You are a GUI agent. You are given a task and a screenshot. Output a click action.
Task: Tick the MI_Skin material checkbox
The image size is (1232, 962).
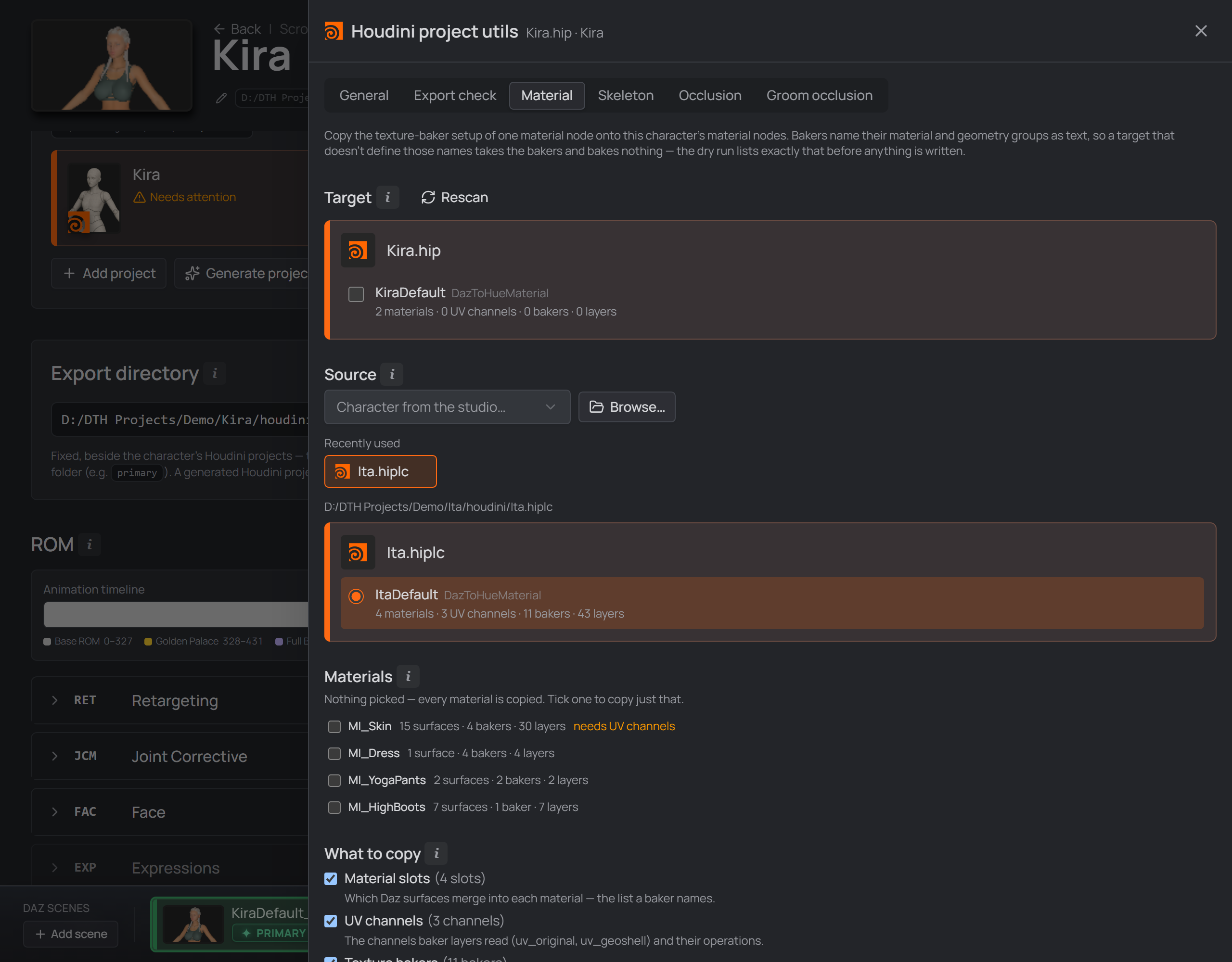(334, 726)
